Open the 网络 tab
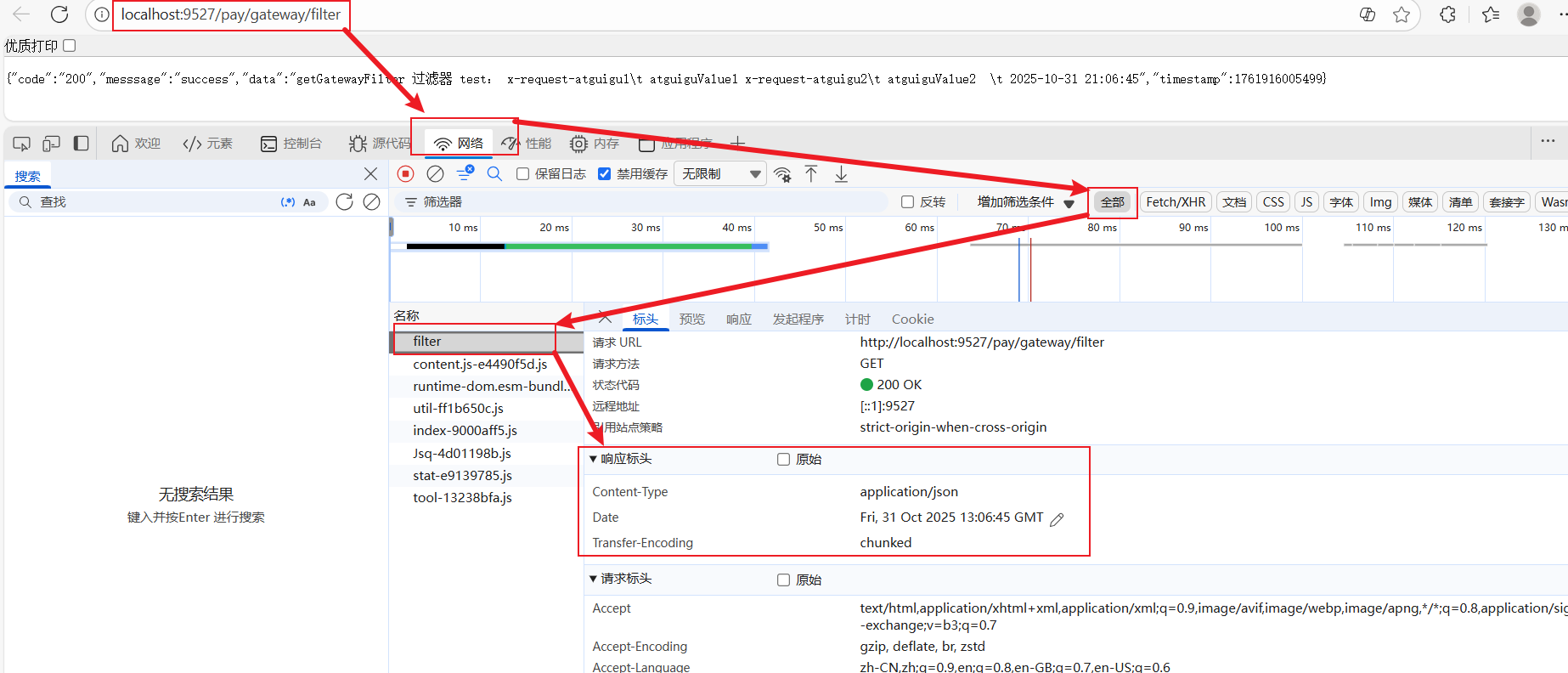1568x673 pixels. coord(459,144)
